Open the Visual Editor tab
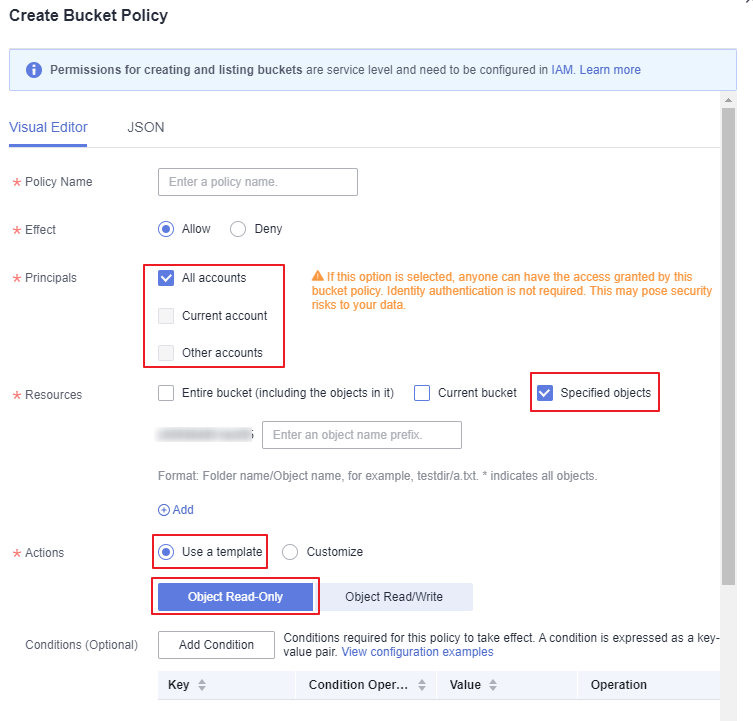The height and width of the screenshot is (721, 753). click(48, 127)
